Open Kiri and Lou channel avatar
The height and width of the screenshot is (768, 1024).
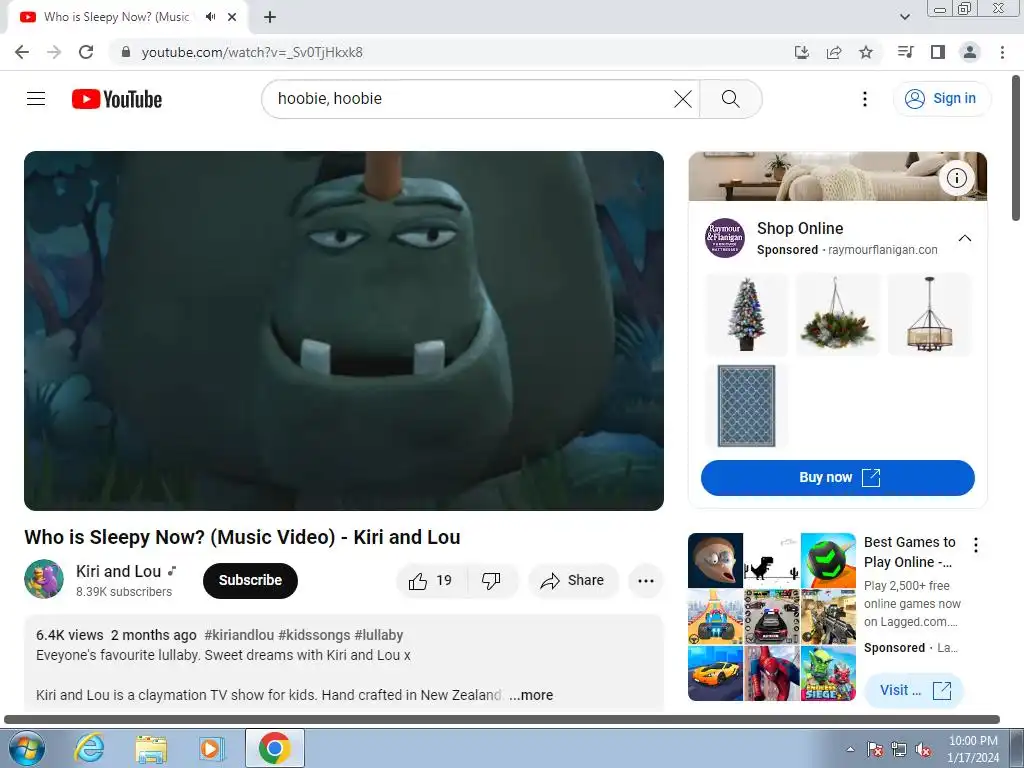coord(44,579)
